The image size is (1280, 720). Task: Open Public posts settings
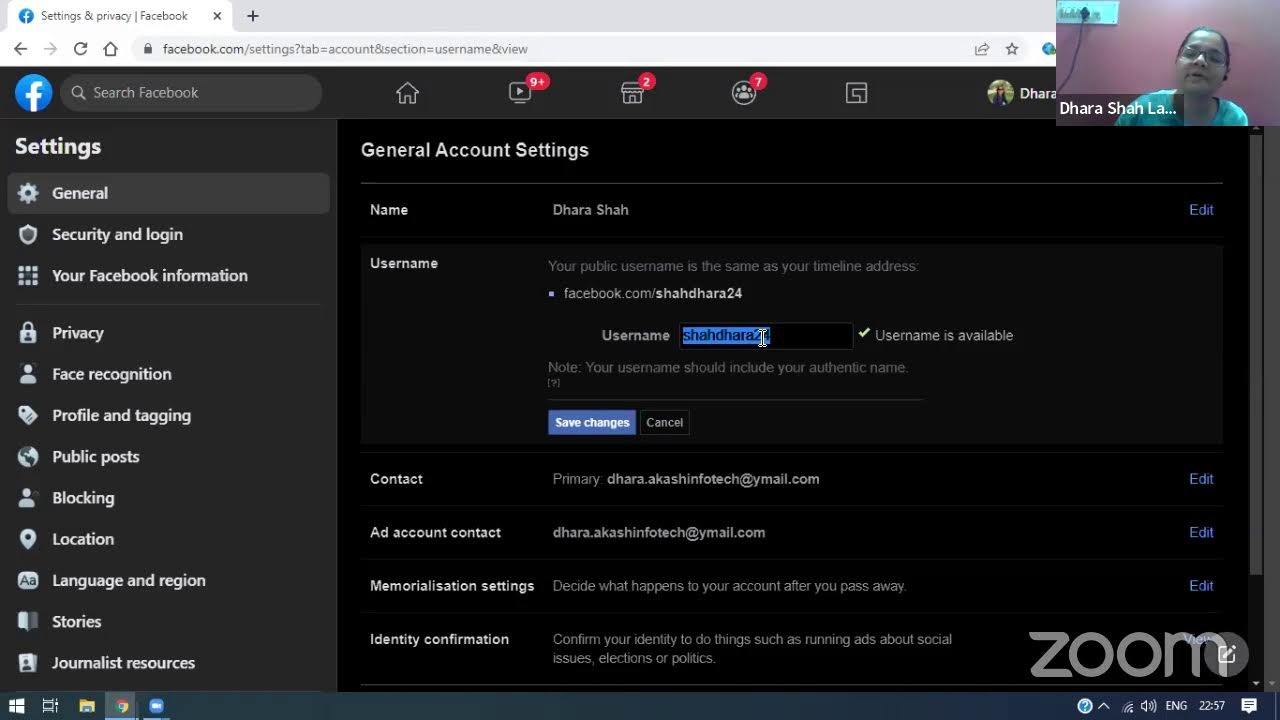coord(168,456)
